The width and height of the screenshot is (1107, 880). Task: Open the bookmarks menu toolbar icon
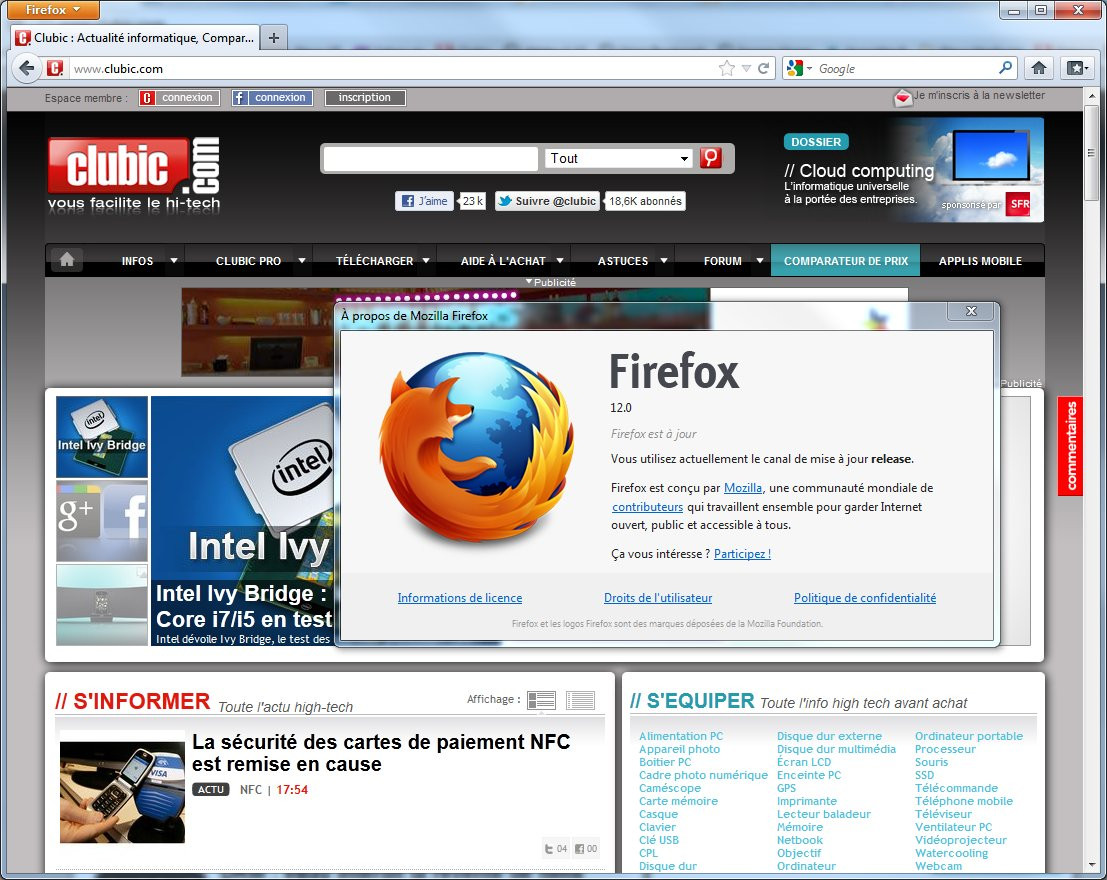tap(1077, 68)
